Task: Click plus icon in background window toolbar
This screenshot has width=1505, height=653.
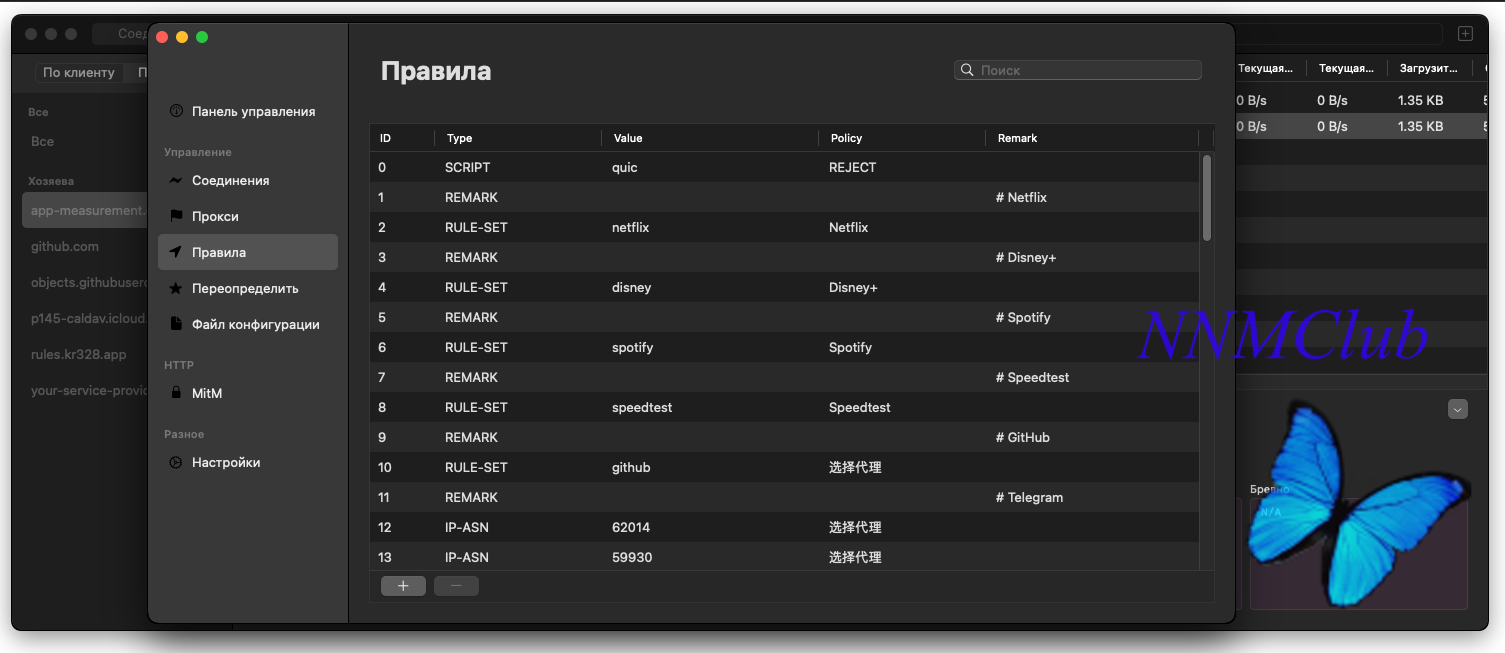Action: [x=1465, y=34]
